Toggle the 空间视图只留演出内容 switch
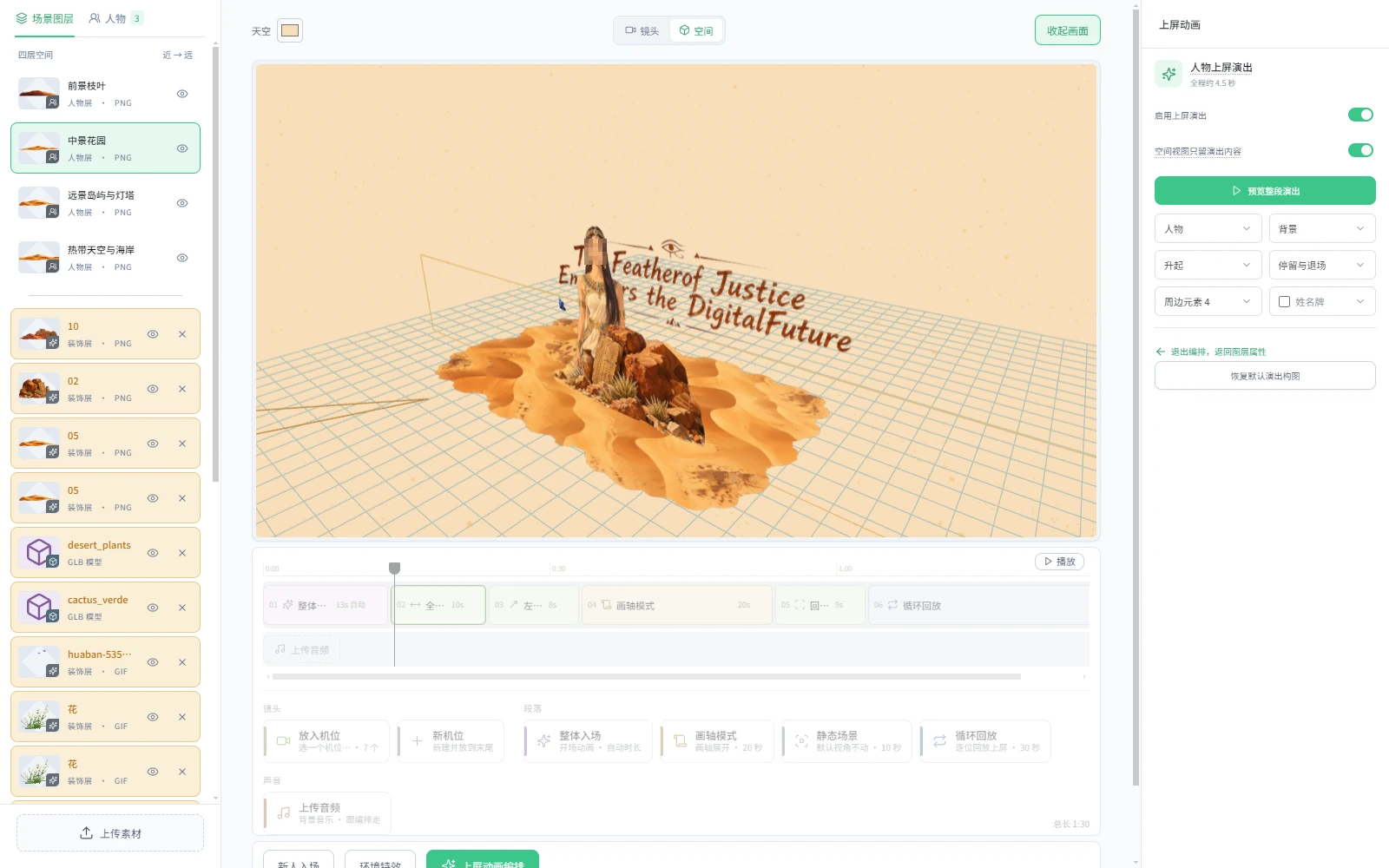The image size is (1389, 868). coord(1360,150)
